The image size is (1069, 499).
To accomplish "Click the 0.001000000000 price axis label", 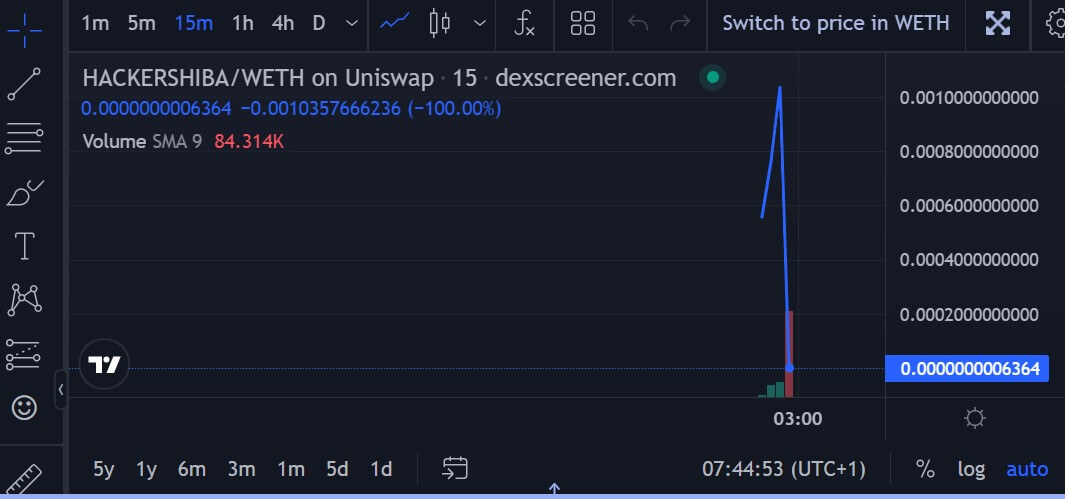I will (x=969, y=97).
